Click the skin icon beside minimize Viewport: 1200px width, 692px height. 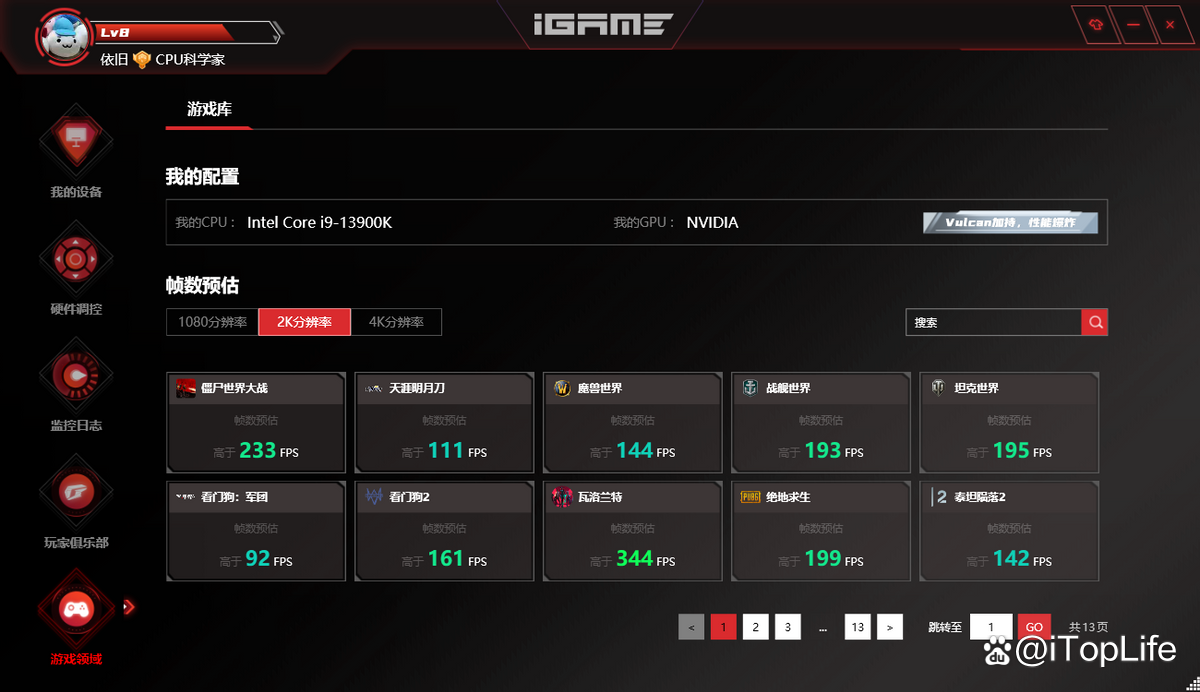(x=1096, y=25)
